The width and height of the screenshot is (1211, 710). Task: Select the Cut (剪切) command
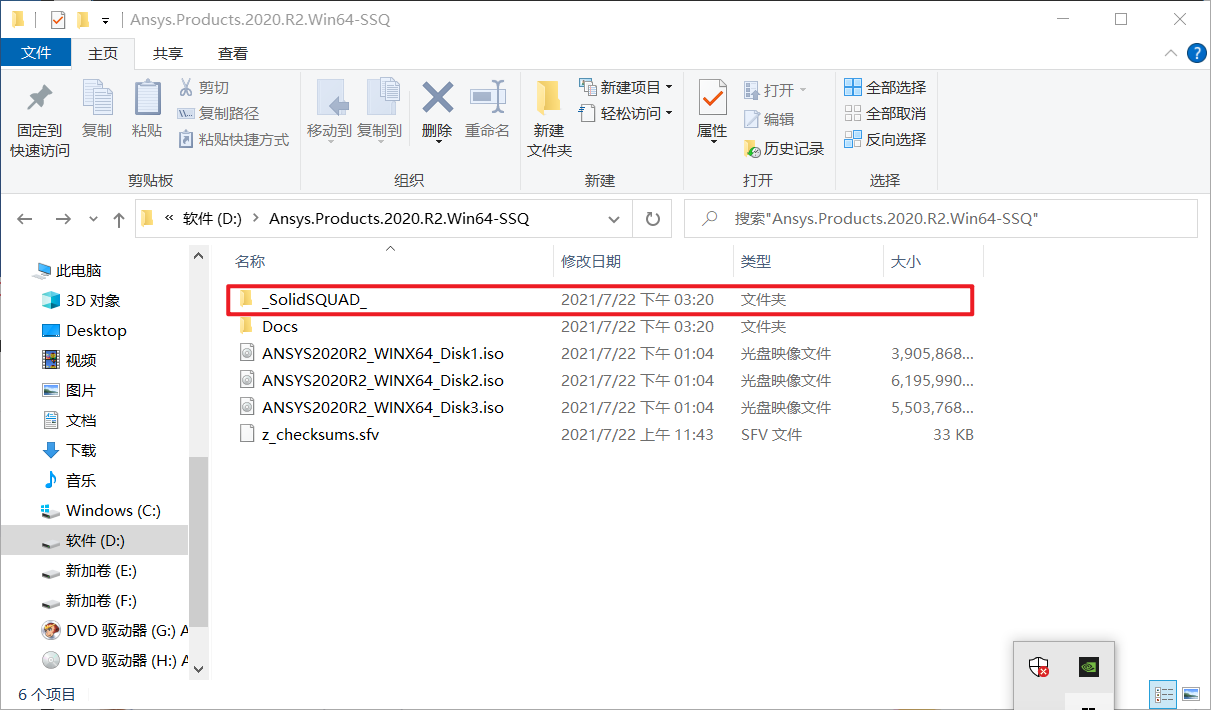coord(203,88)
